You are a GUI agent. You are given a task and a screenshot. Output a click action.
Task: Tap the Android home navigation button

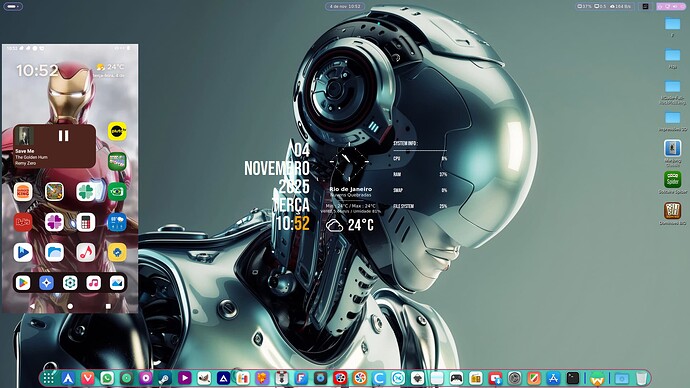[x=70, y=306]
